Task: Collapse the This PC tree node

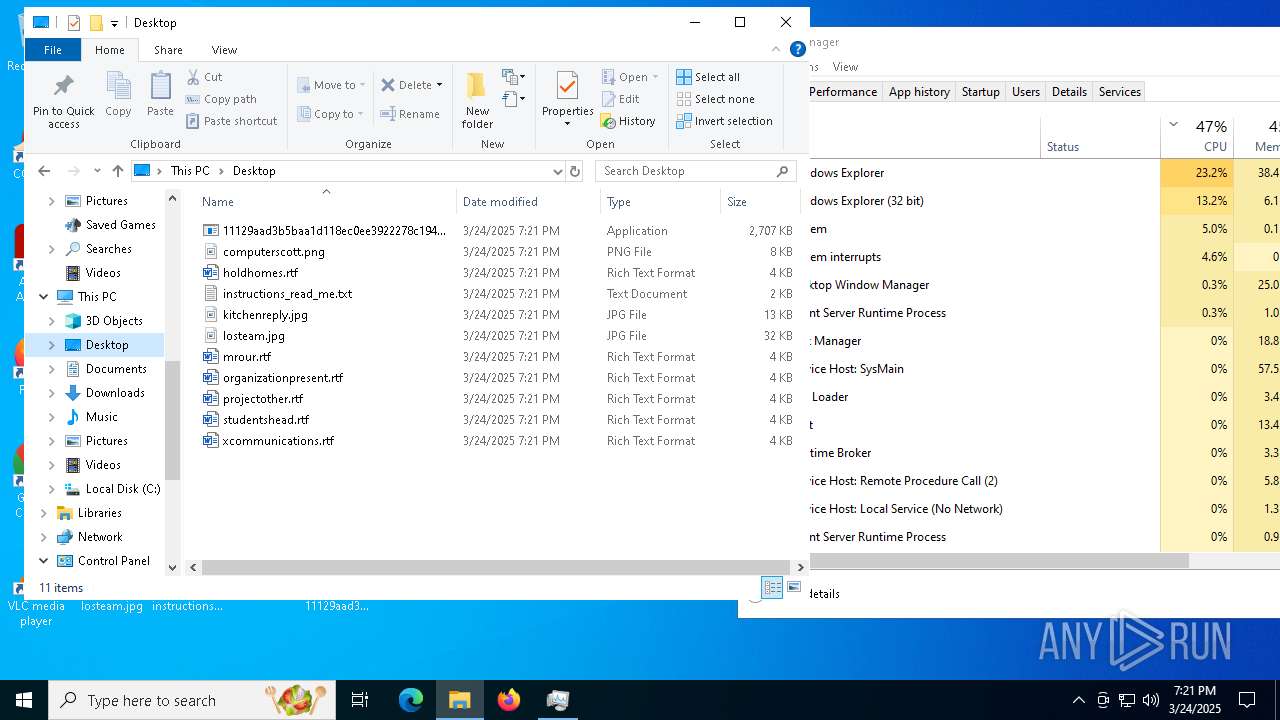Action: pyautogui.click(x=44, y=297)
